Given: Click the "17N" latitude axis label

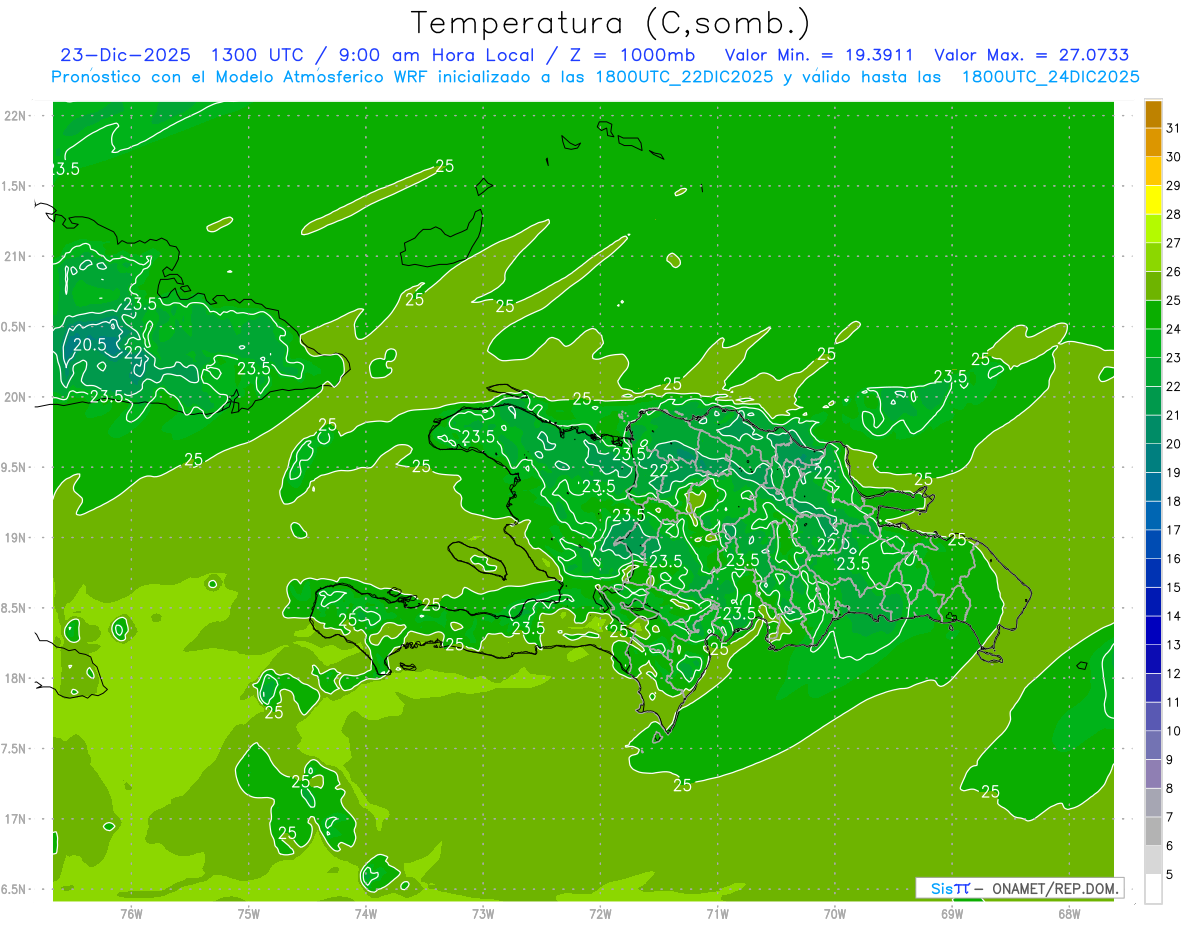Looking at the screenshot, I should pyautogui.click(x=15, y=819).
